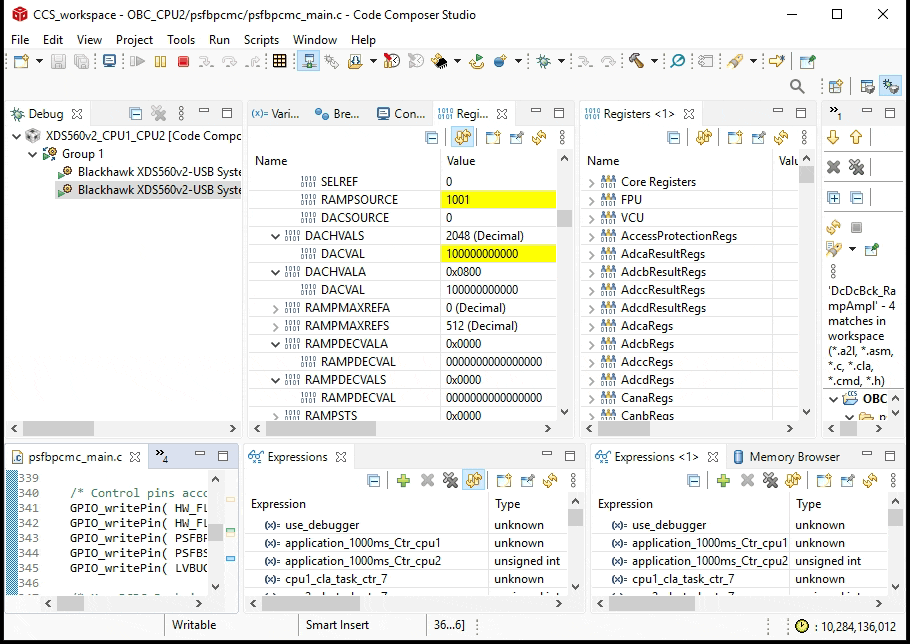Screen dimensions: 910x644
Task: Open the Scripts menu
Action: (x=261, y=40)
